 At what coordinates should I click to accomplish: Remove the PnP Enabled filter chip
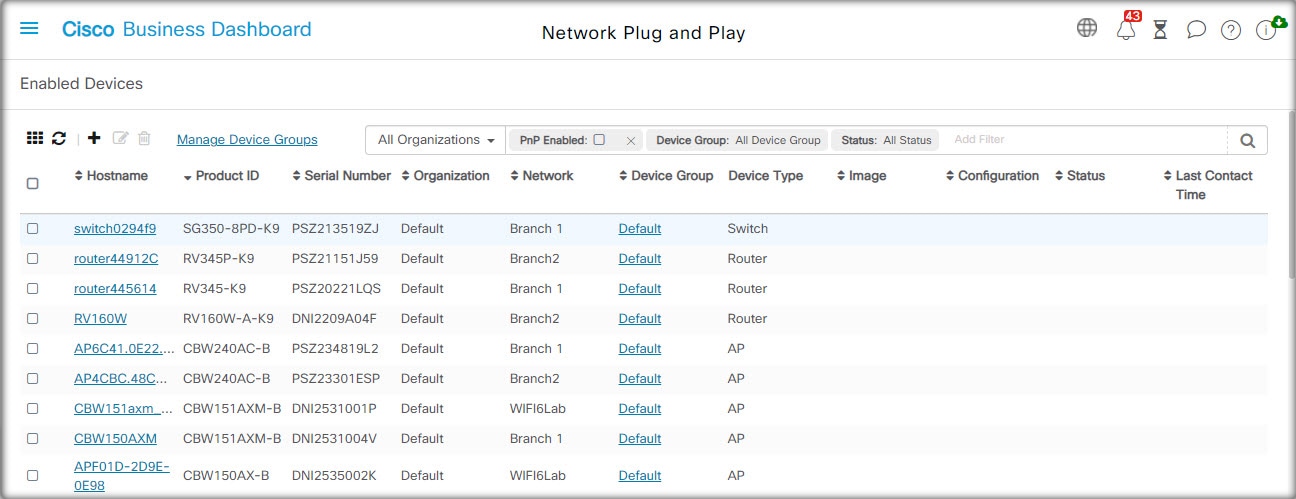630,141
